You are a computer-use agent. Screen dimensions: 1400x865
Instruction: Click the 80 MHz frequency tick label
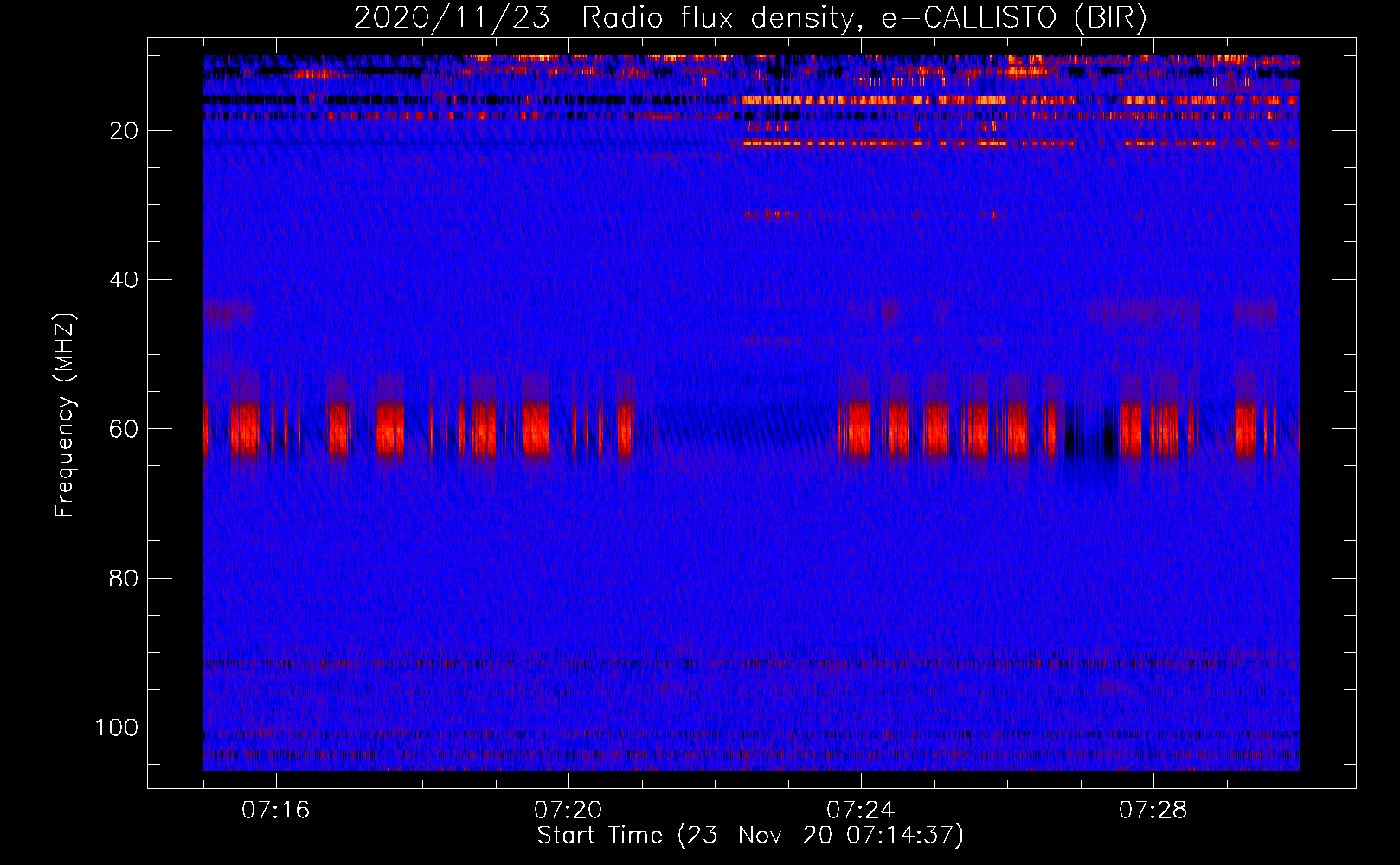point(124,578)
